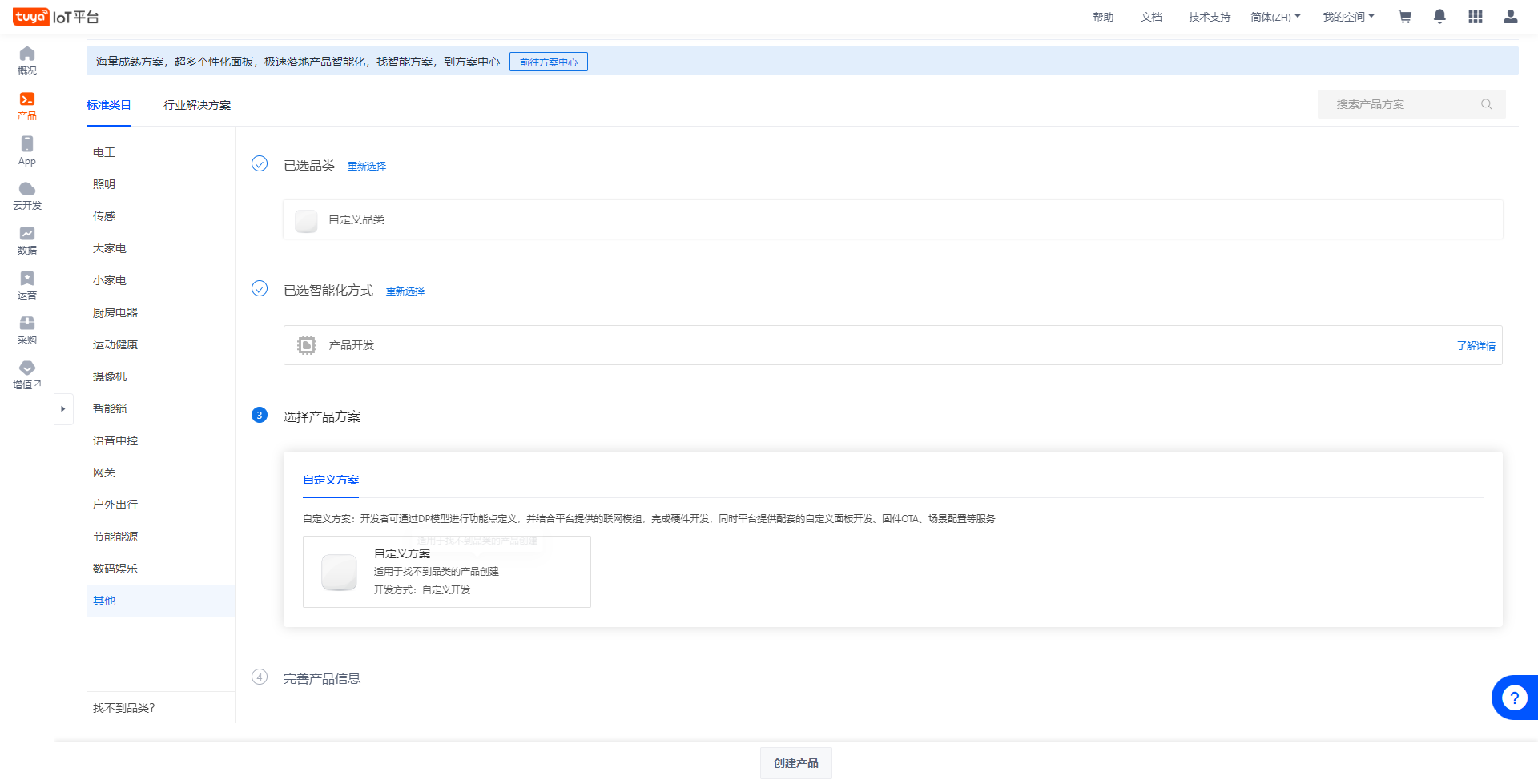Select the 自定义方案 tab
Image resolution: width=1538 pixels, height=784 pixels.
[331, 480]
